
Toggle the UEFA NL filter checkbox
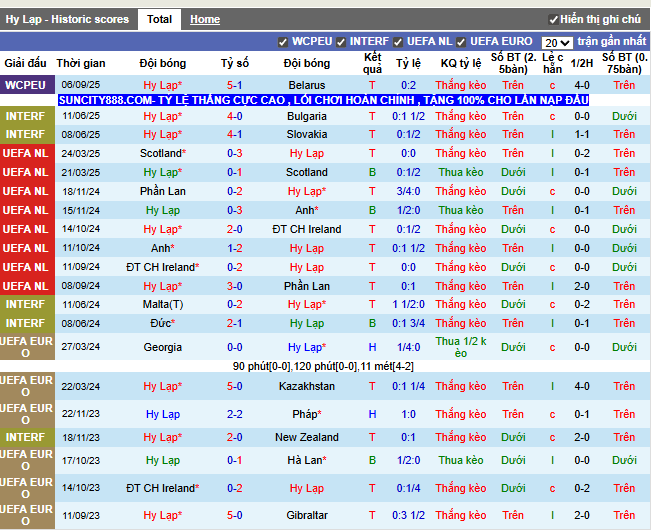[398, 42]
